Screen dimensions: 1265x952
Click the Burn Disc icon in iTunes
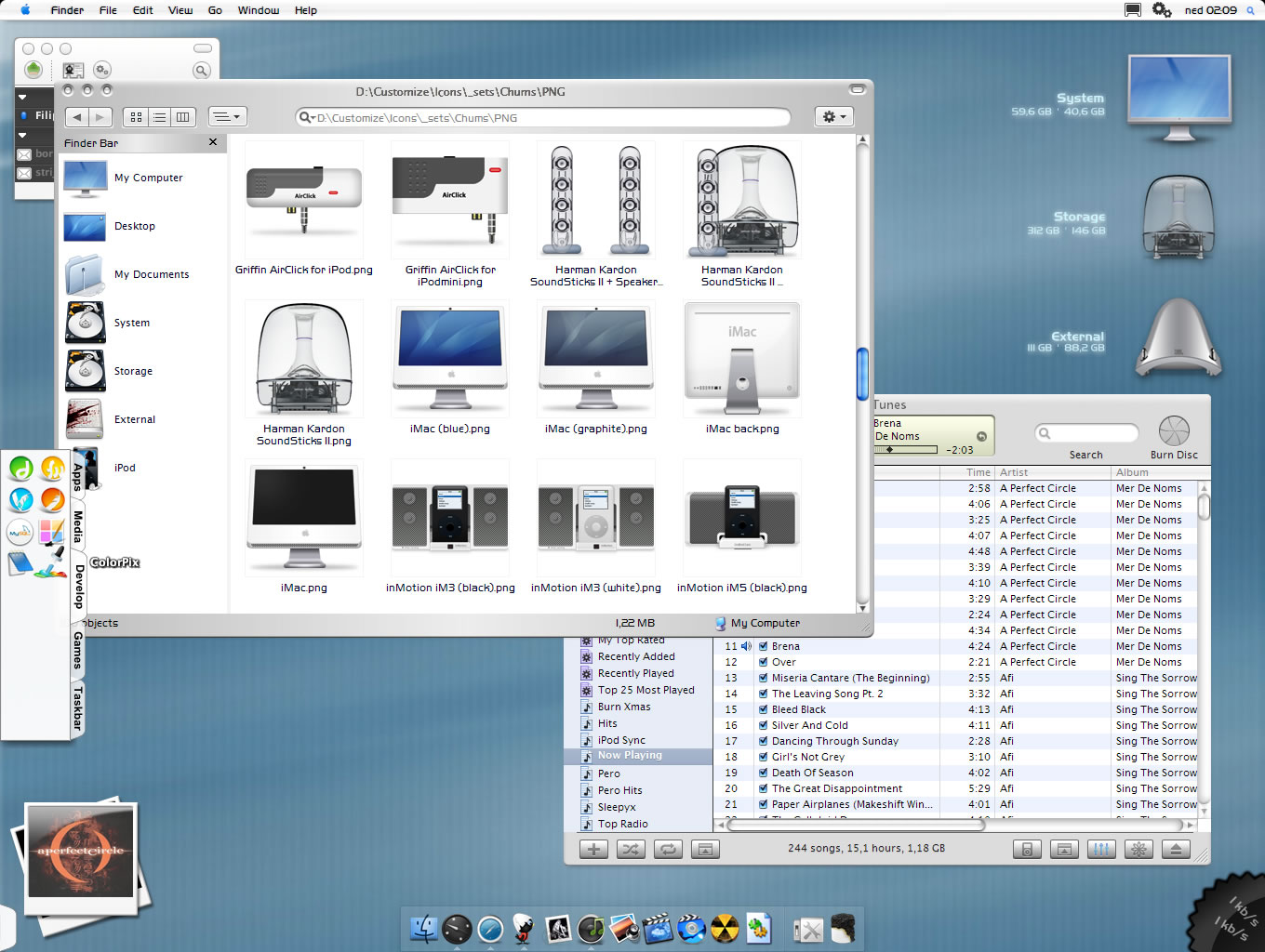1174,431
